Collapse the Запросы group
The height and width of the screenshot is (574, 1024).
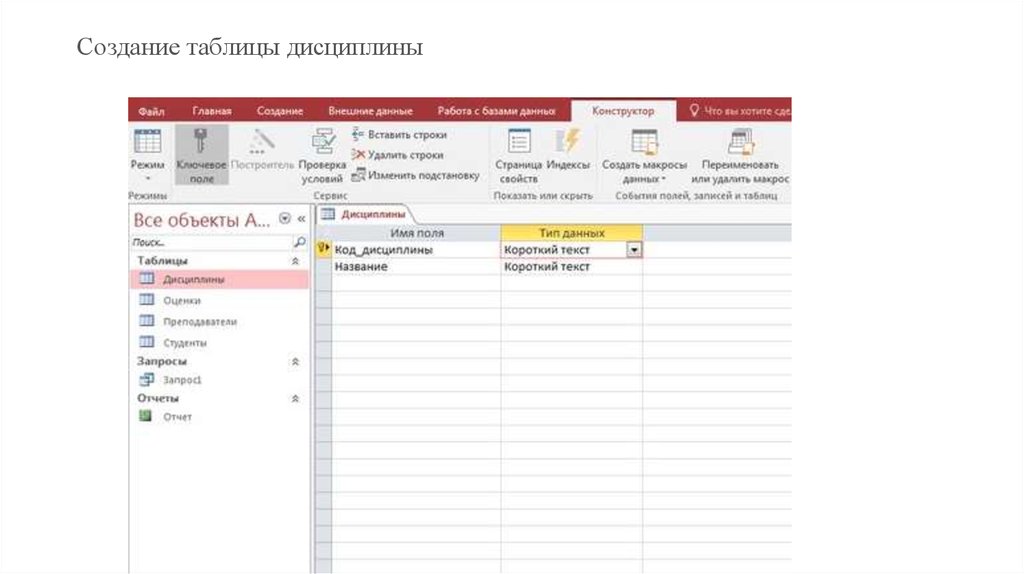(x=295, y=361)
